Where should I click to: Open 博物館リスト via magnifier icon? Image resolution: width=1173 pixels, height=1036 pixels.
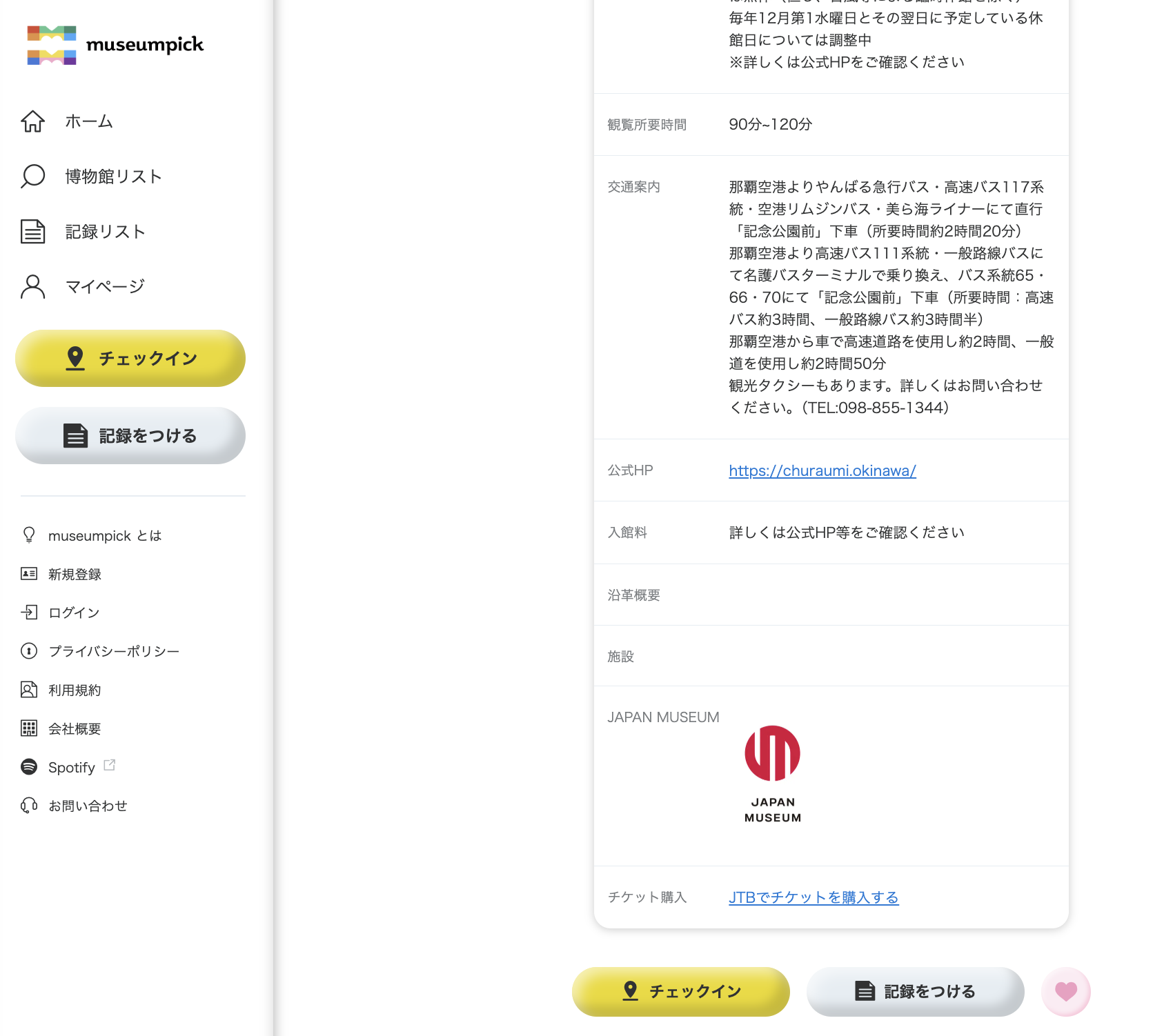pyautogui.click(x=32, y=177)
